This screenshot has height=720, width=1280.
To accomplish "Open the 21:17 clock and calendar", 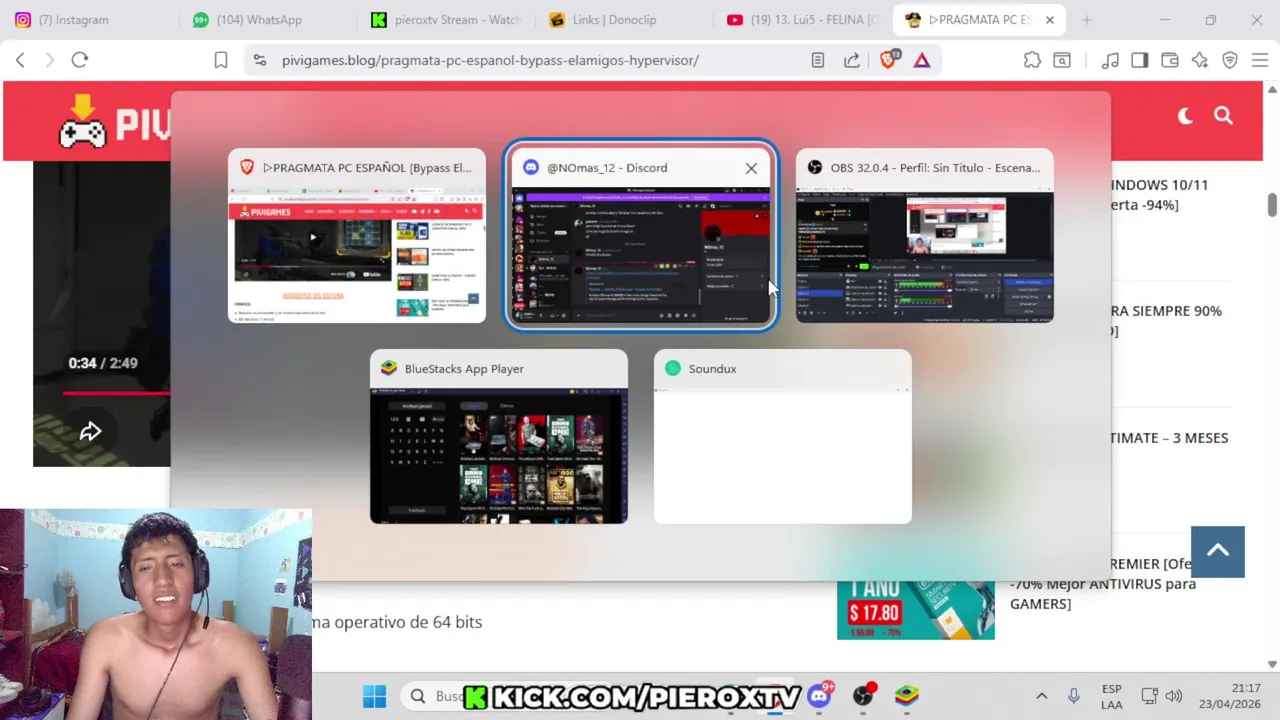I will [1231, 696].
